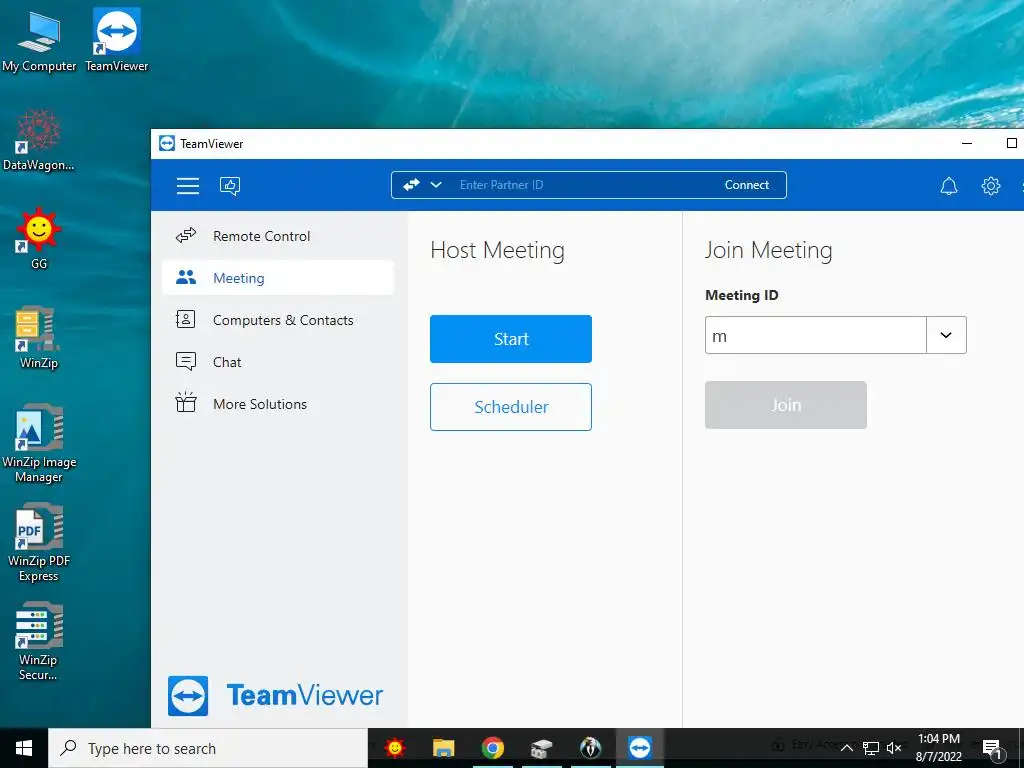Image resolution: width=1024 pixels, height=768 pixels.
Task: Select DataWagon desktop shortcut
Action: click(39, 140)
